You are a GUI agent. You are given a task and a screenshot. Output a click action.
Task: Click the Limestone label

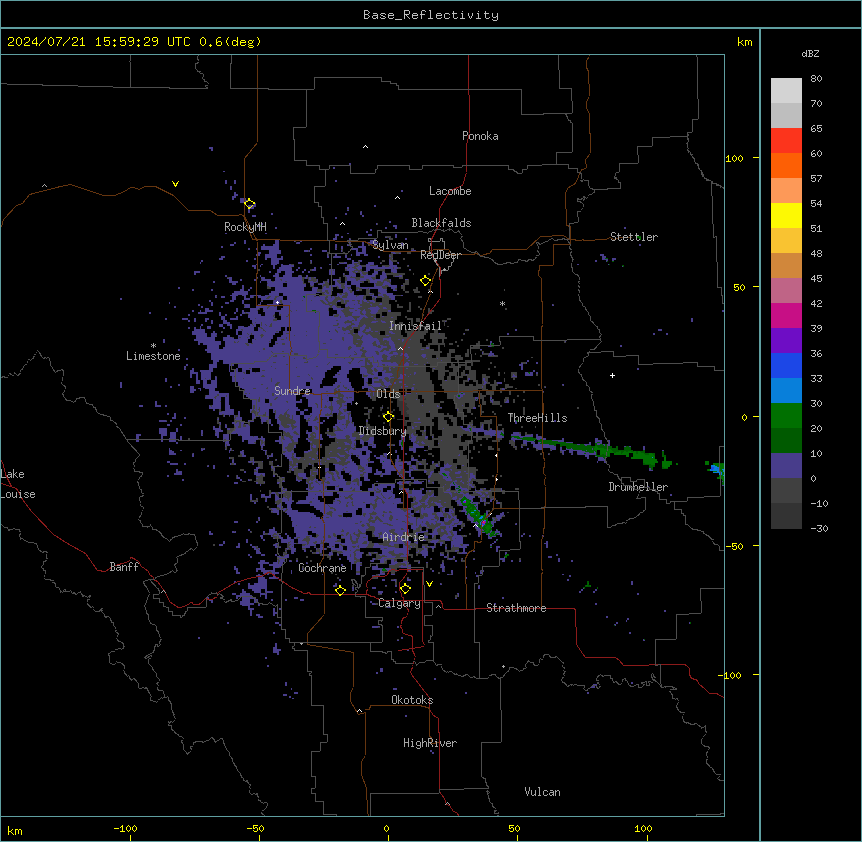click(x=153, y=356)
